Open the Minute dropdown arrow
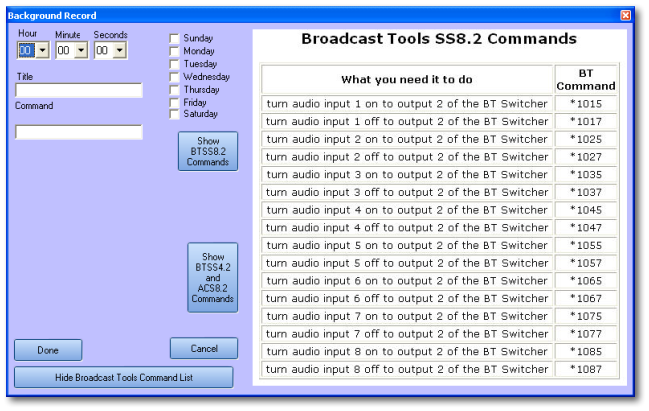Viewport: 649px width, 411px height. [82, 50]
